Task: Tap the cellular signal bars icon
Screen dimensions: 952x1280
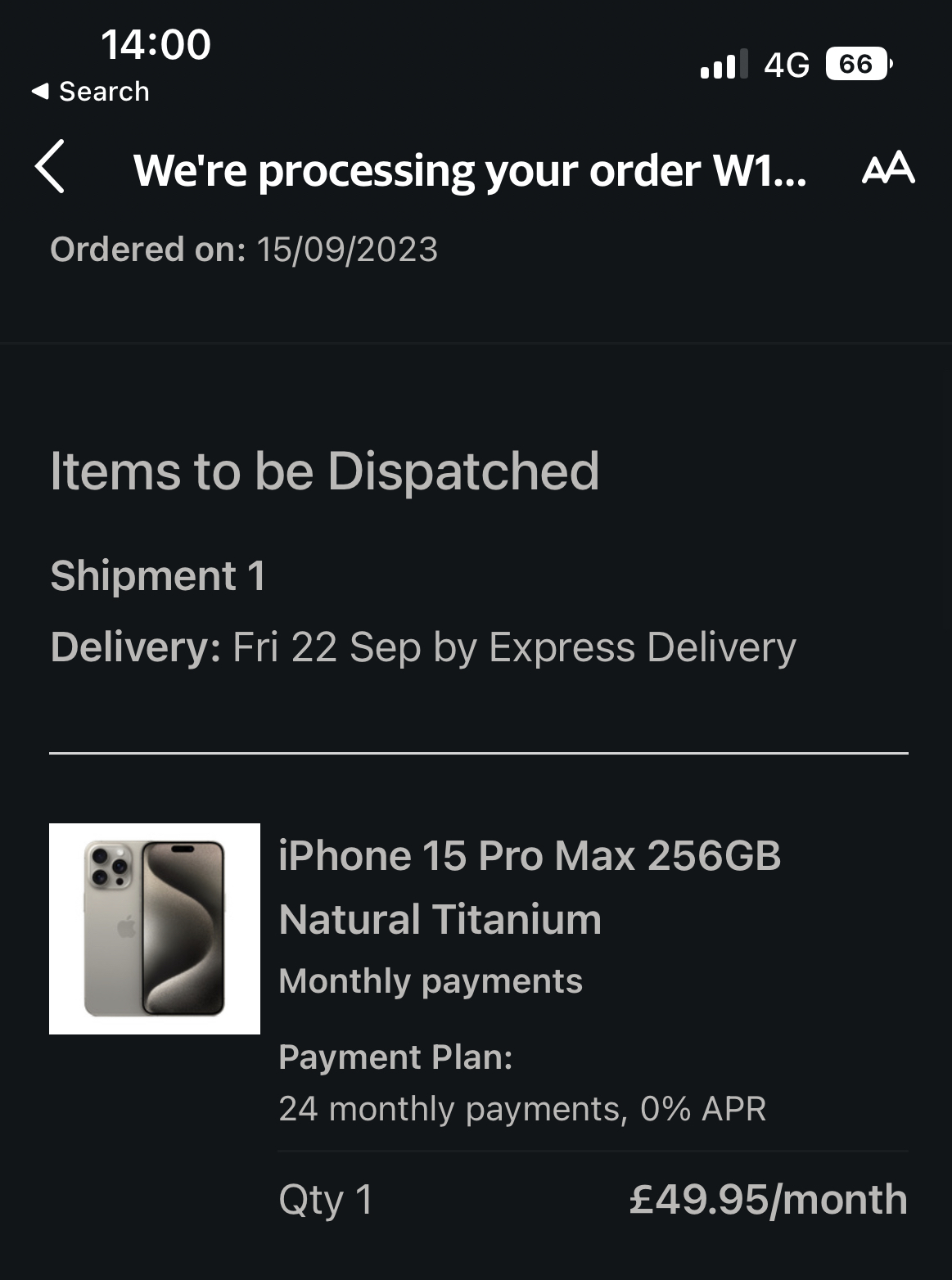Action: pyautogui.click(x=724, y=64)
